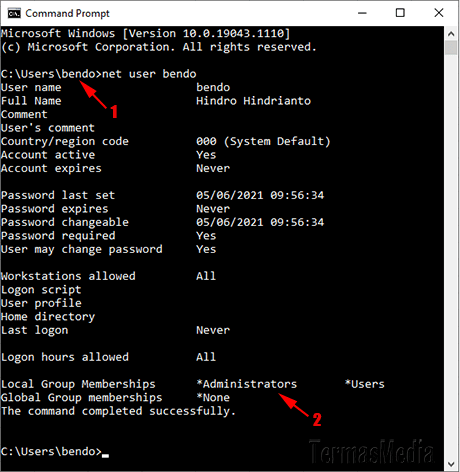Click the 'Hindro Hindrianto' full name value
Screen dimensions: 460x472
coord(253,101)
